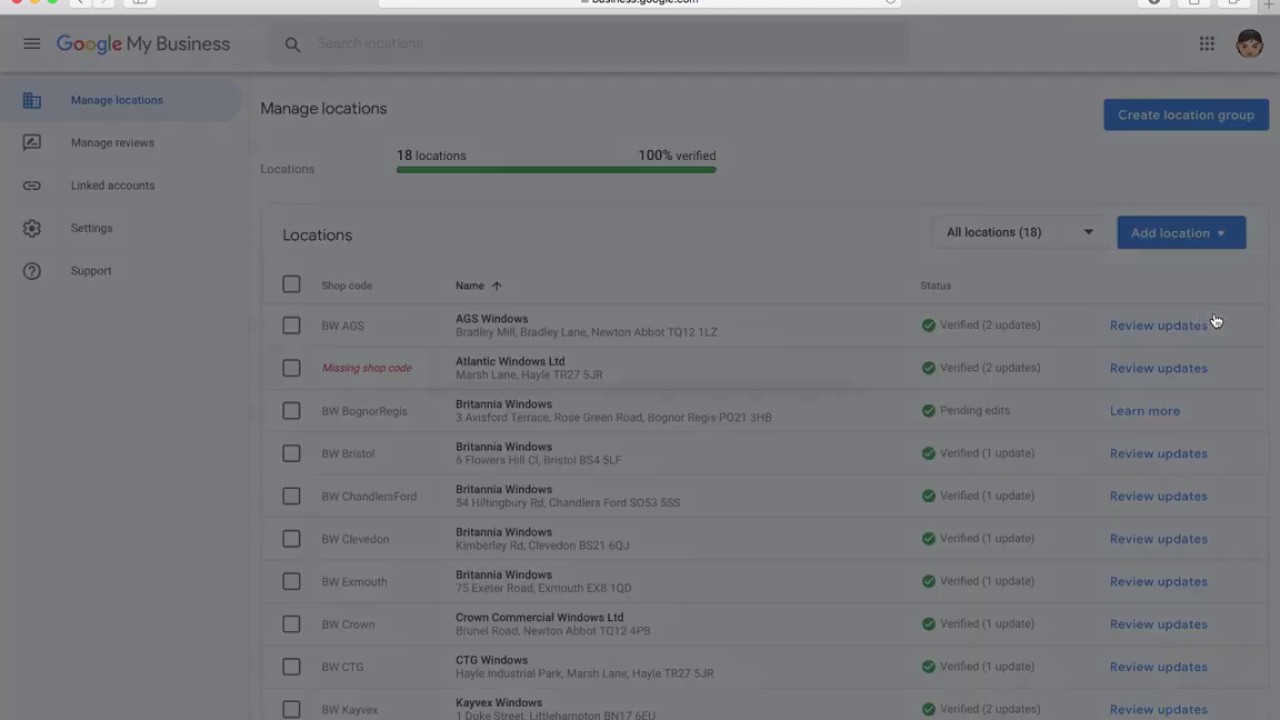Select the BW AGS row checkbox
Image resolution: width=1280 pixels, height=720 pixels.
coord(291,325)
